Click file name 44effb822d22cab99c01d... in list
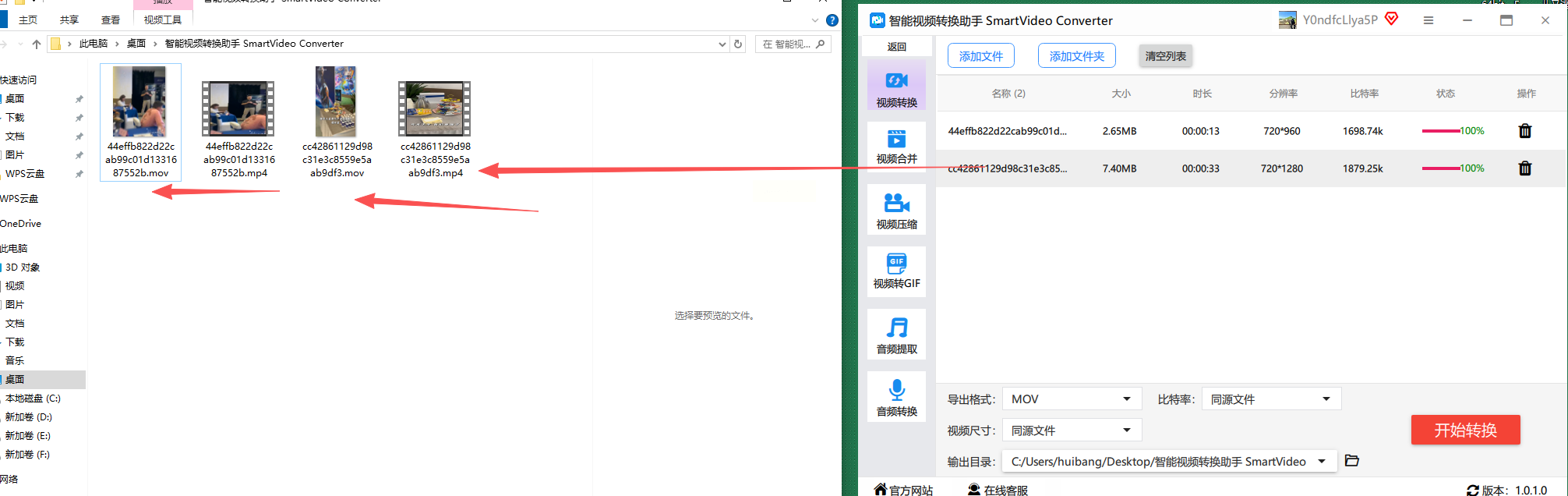1568x496 pixels. coord(1007,131)
